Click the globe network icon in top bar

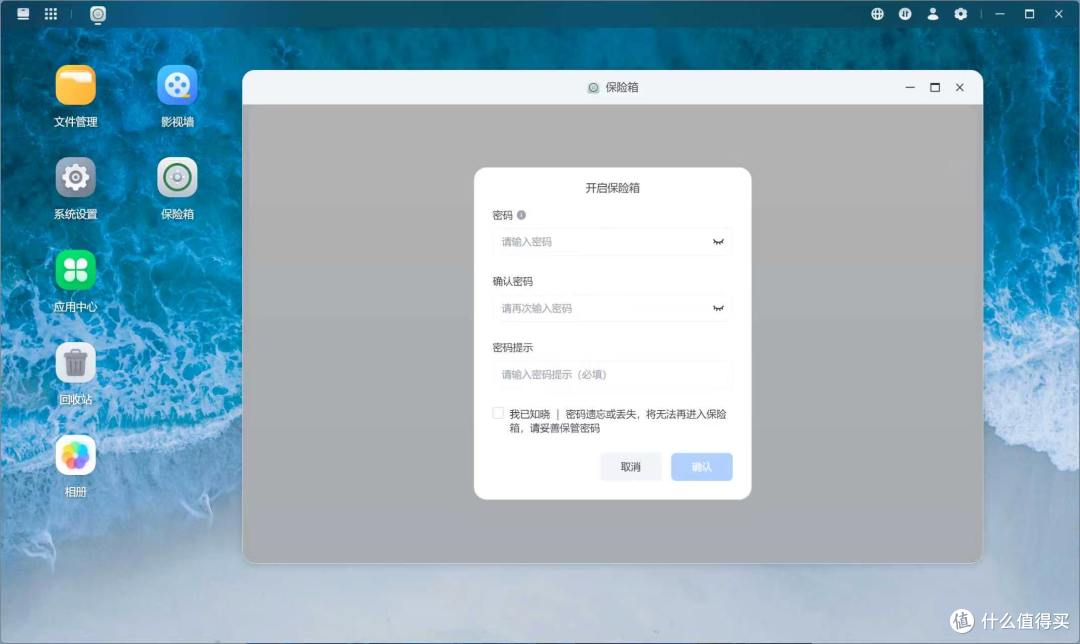click(x=877, y=14)
